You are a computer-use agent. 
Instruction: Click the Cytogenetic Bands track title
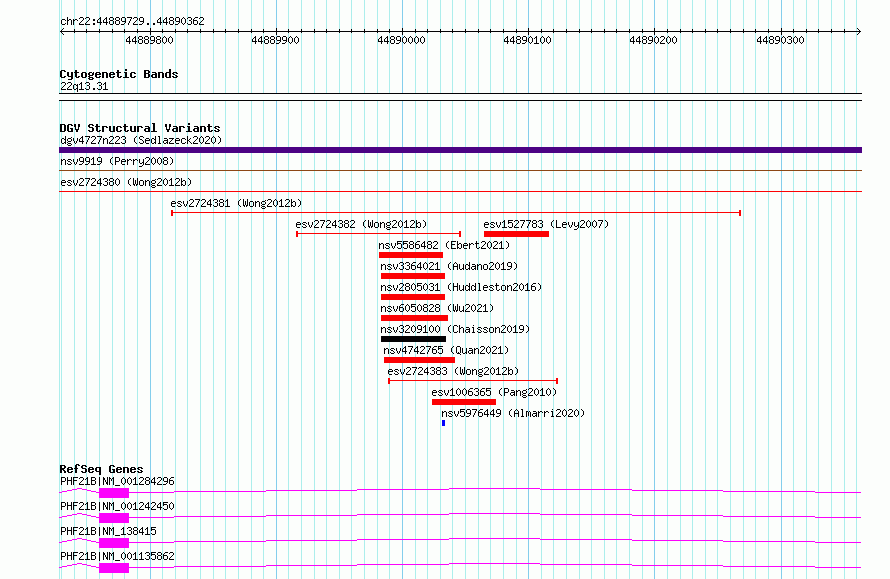click(119, 74)
